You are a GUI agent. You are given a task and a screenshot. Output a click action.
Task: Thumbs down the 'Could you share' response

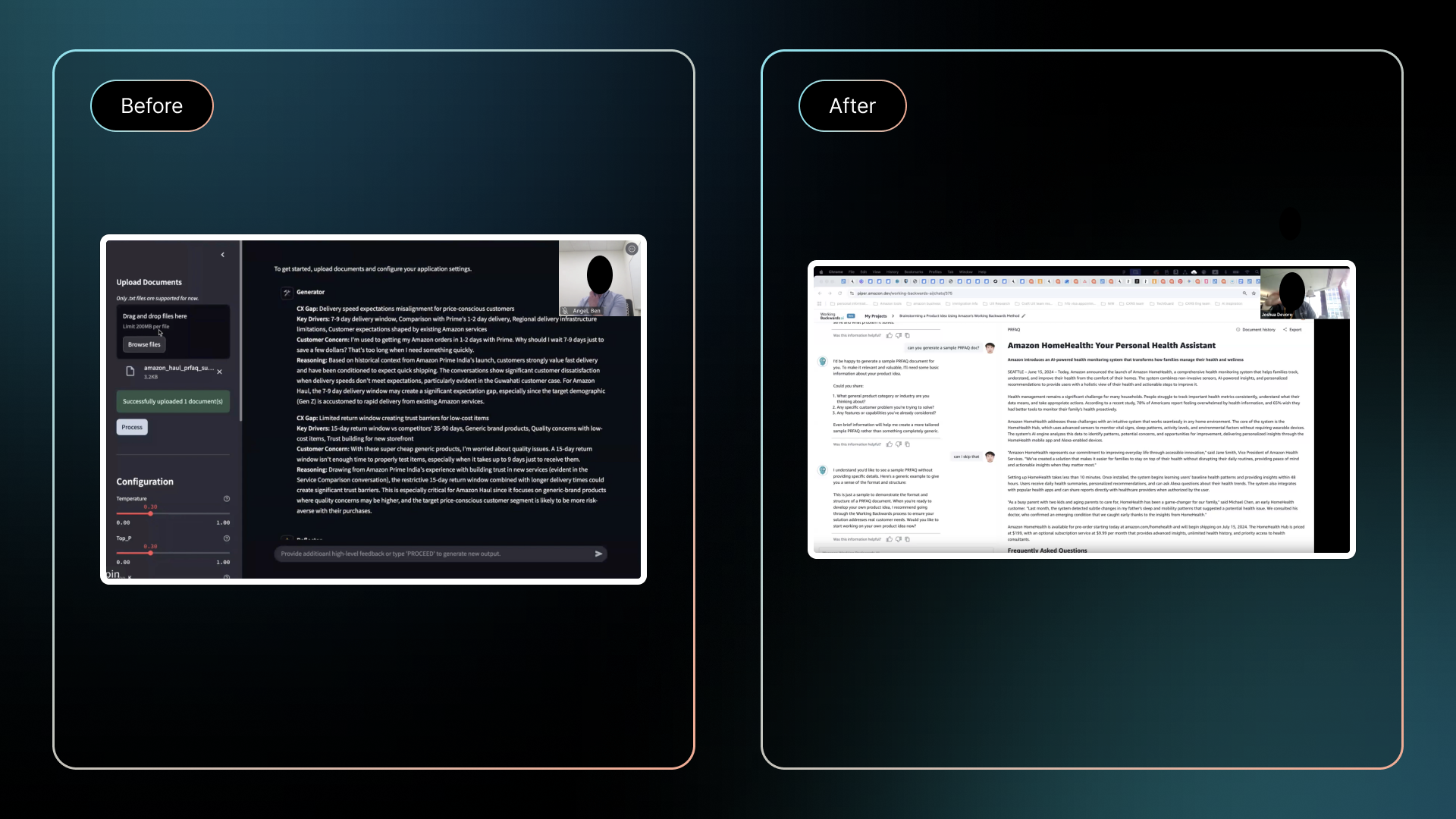coord(899,444)
